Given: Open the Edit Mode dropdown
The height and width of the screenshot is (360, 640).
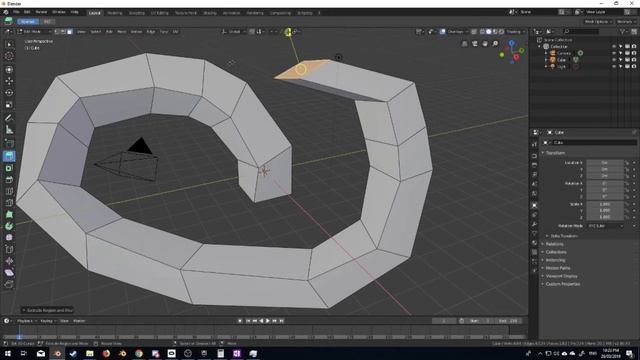Looking at the screenshot, I should pos(34,31).
